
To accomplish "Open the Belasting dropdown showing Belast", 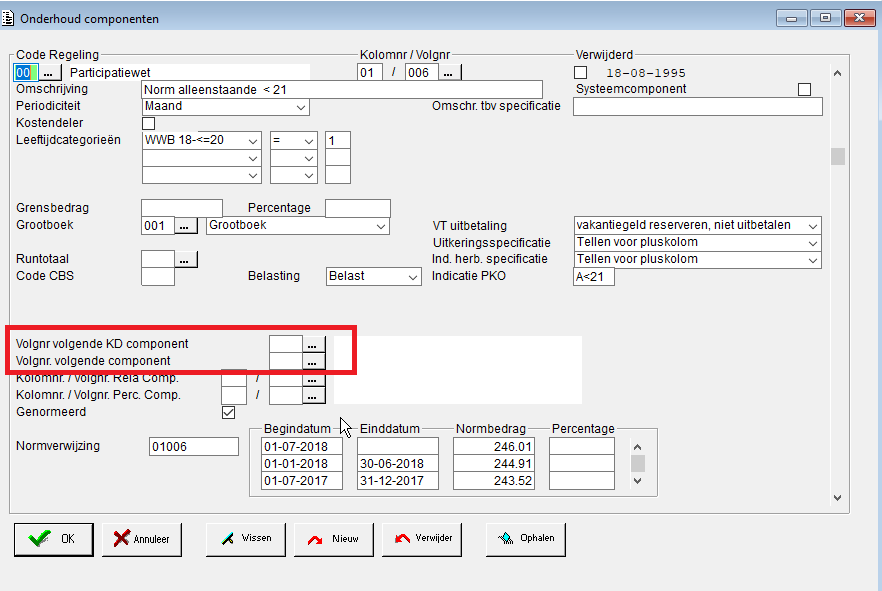I will pyautogui.click(x=374, y=277).
